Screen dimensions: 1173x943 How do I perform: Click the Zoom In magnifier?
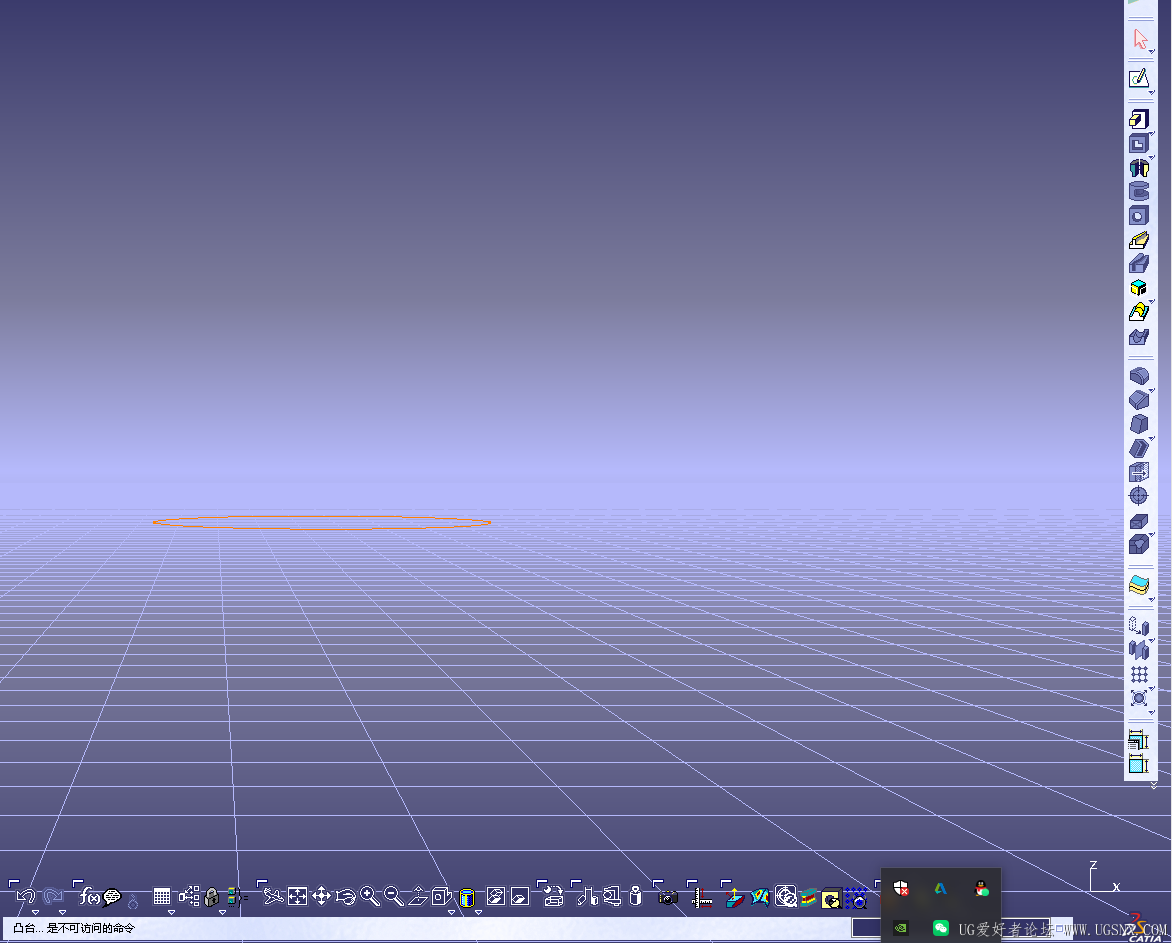point(370,897)
